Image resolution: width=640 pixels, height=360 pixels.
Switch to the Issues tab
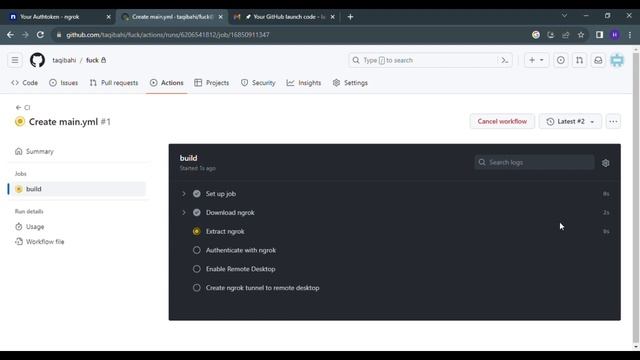pyautogui.click(x=63, y=83)
